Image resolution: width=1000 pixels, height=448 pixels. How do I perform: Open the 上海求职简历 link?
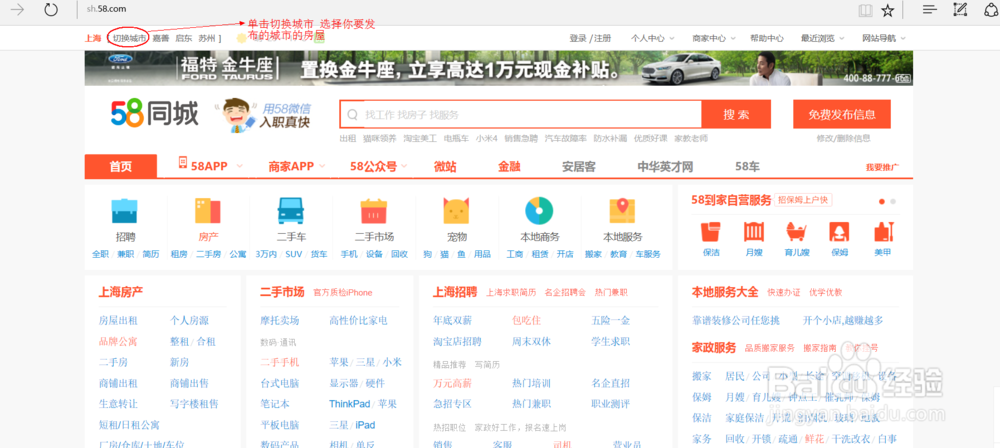pos(511,293)
